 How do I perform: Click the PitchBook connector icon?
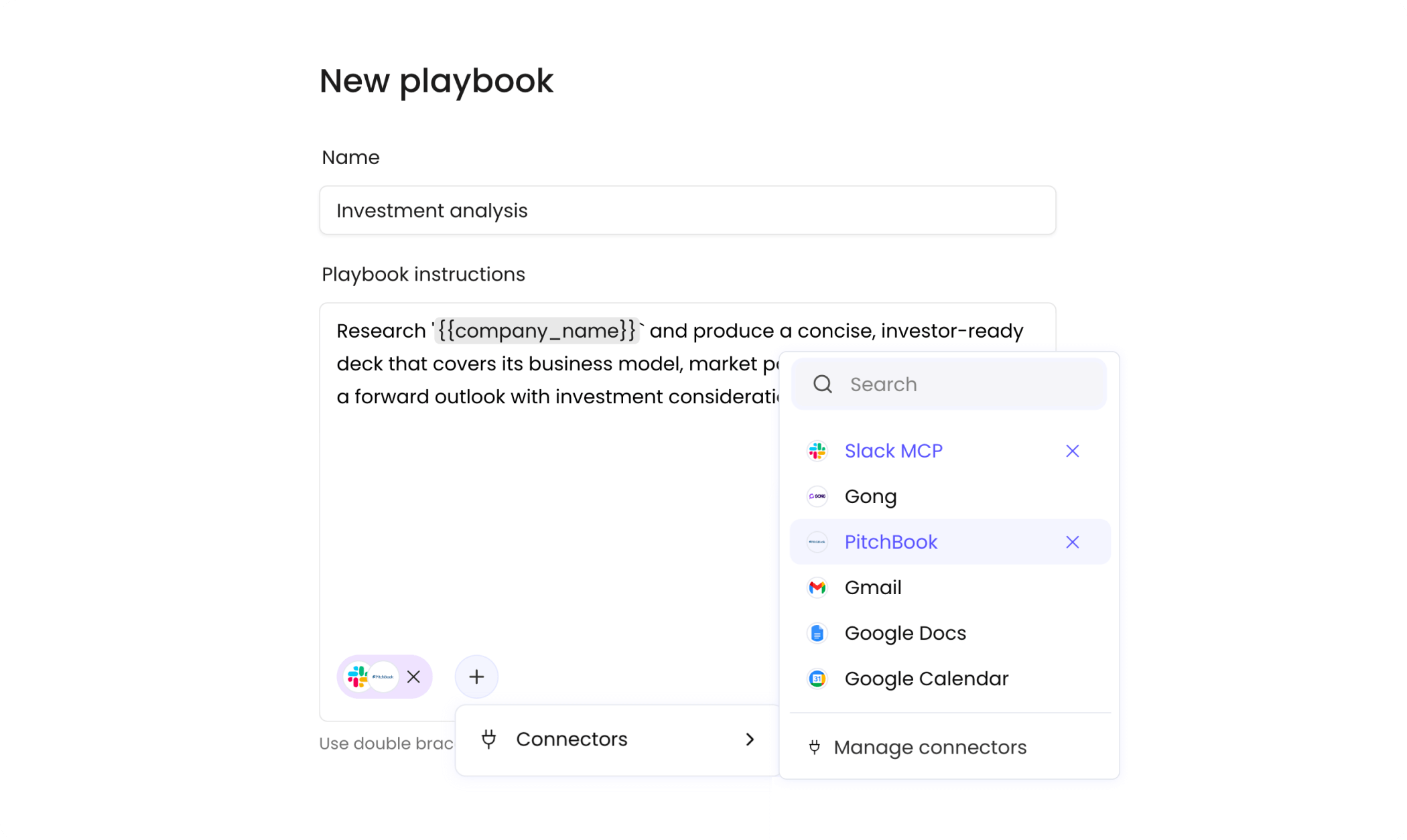817,542
